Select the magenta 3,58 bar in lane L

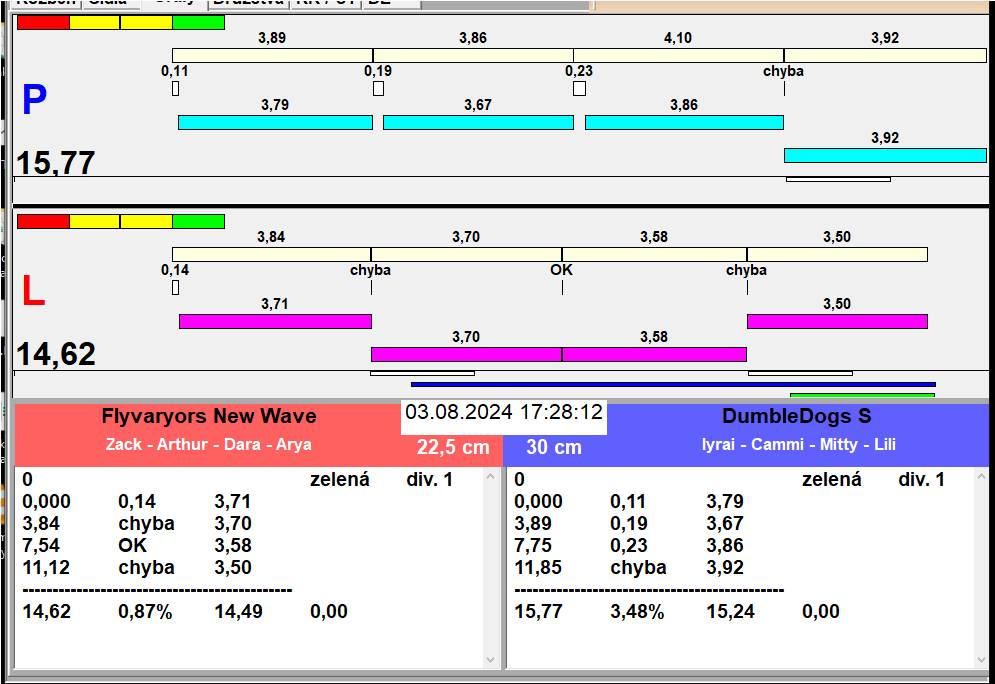654,354
